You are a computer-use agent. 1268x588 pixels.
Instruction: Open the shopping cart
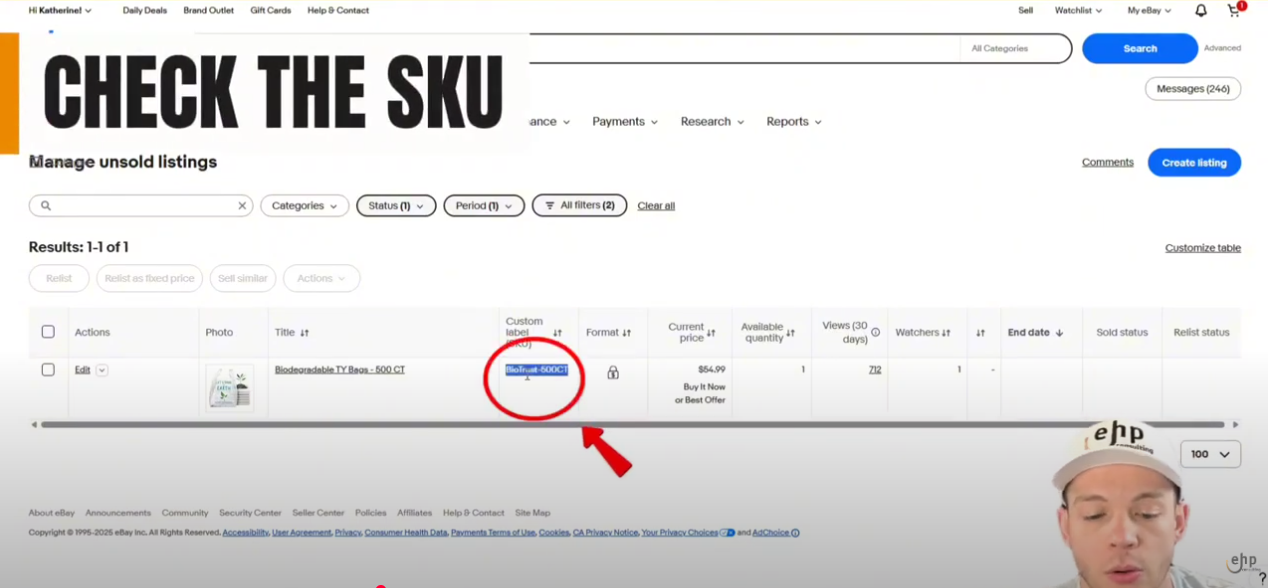[x=1234, y=11]
